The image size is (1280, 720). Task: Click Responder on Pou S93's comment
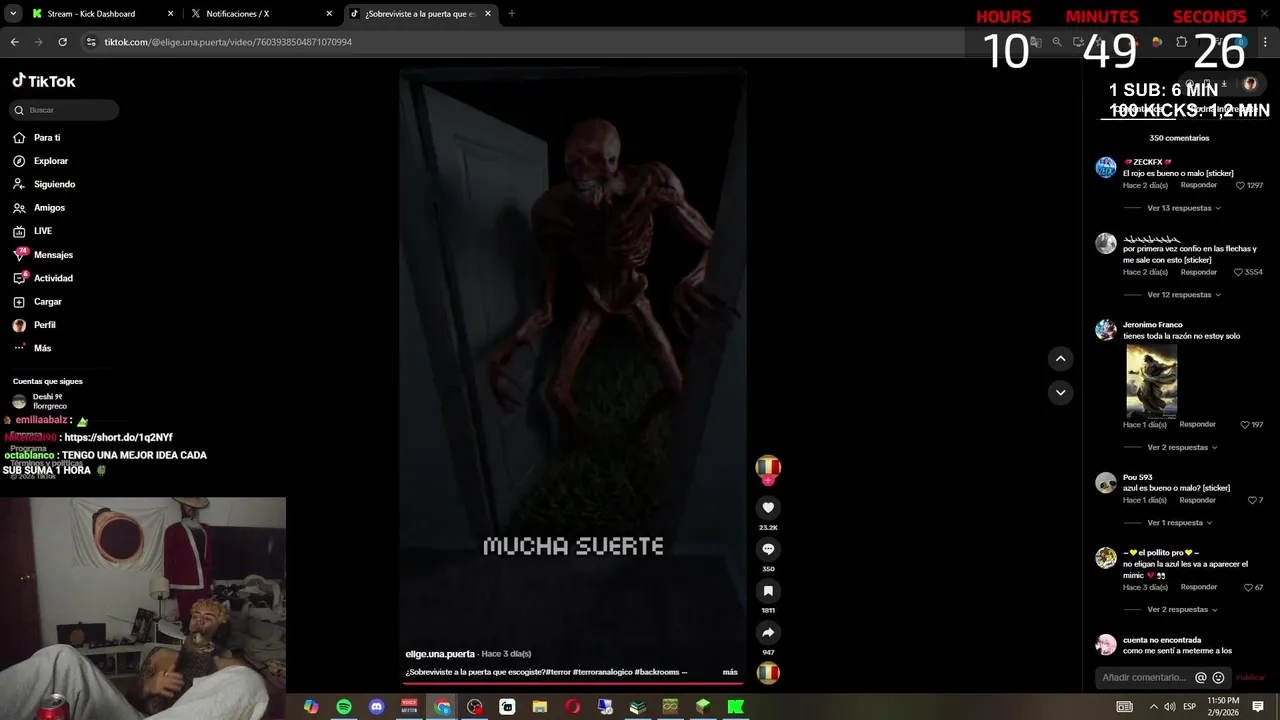[x=1198, y=500]
